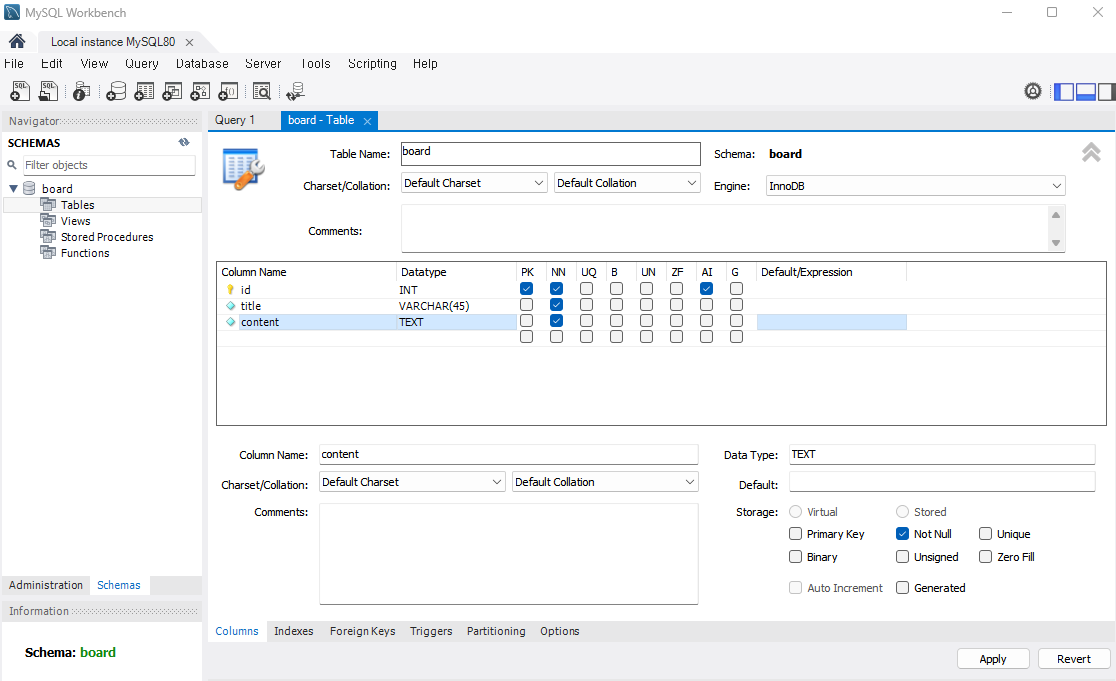This screenshot has height=681, width=1116.
Task: Switch to the Query 1 tab
Action: tap(235, 120)
